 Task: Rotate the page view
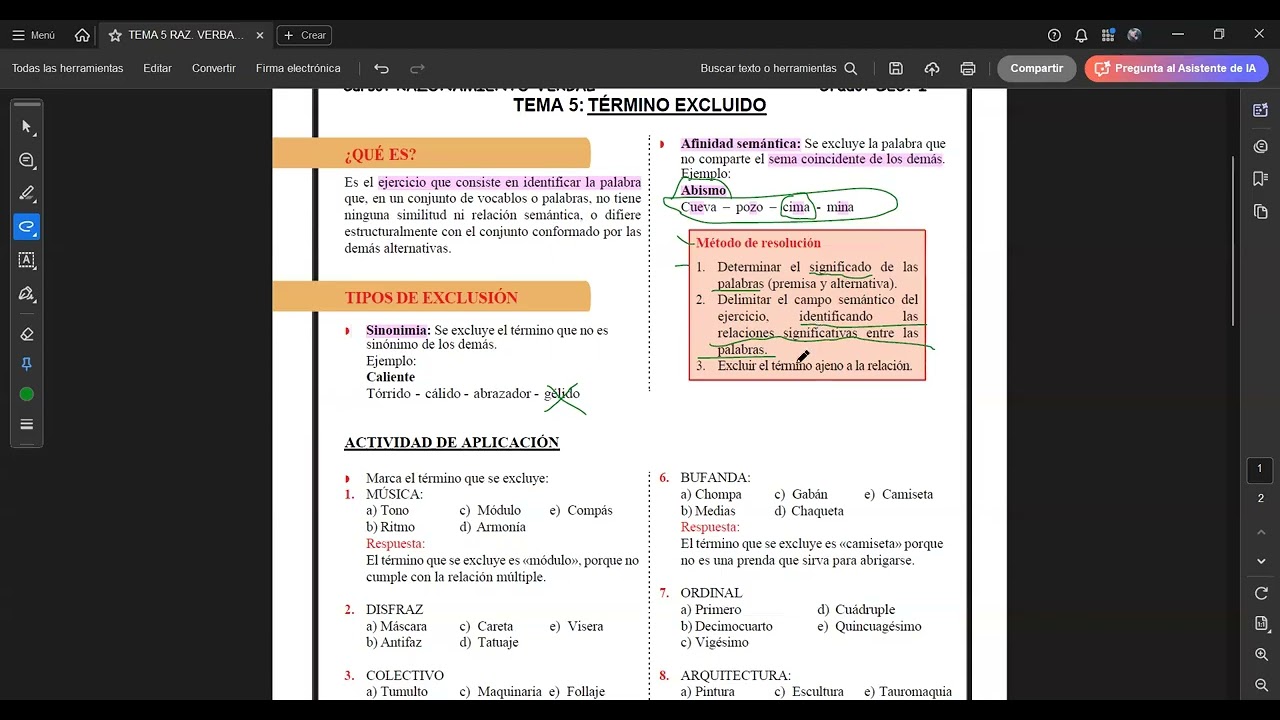tap(1261, 594)
